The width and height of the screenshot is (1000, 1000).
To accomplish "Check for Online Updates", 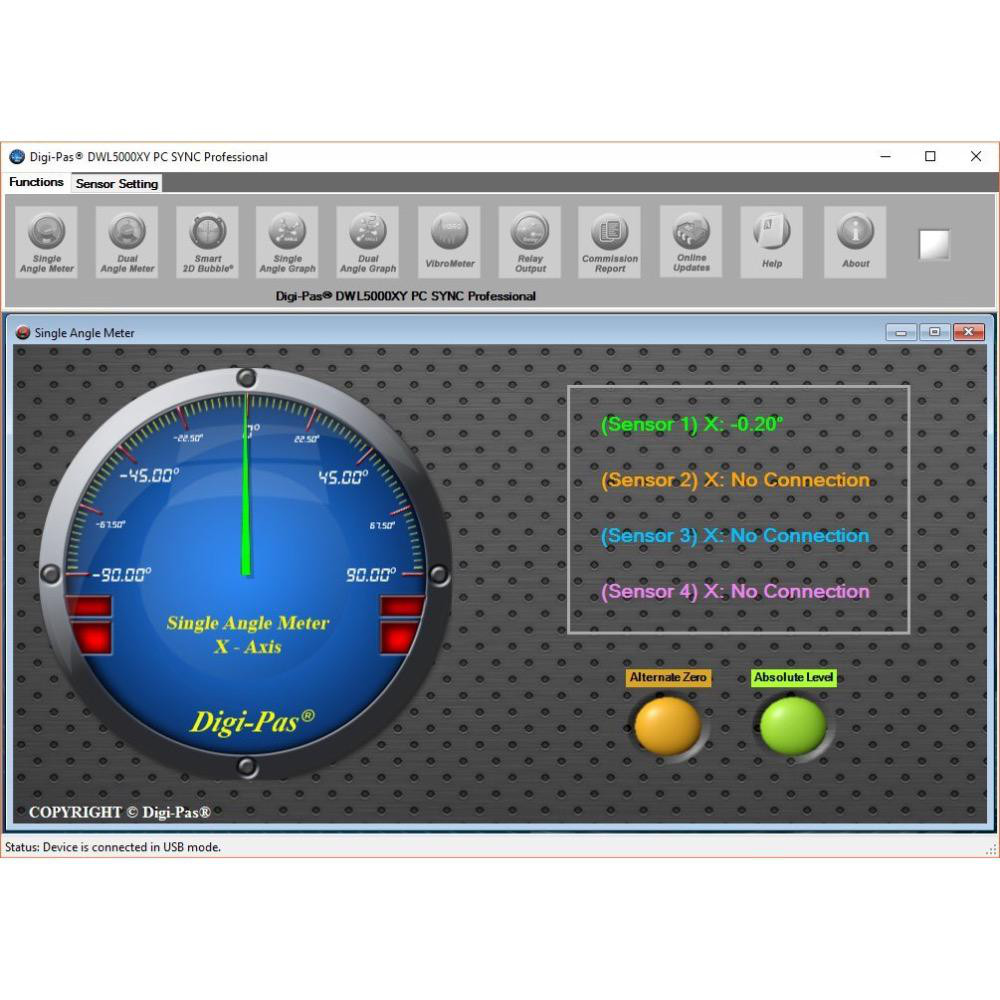I will 690,241.
